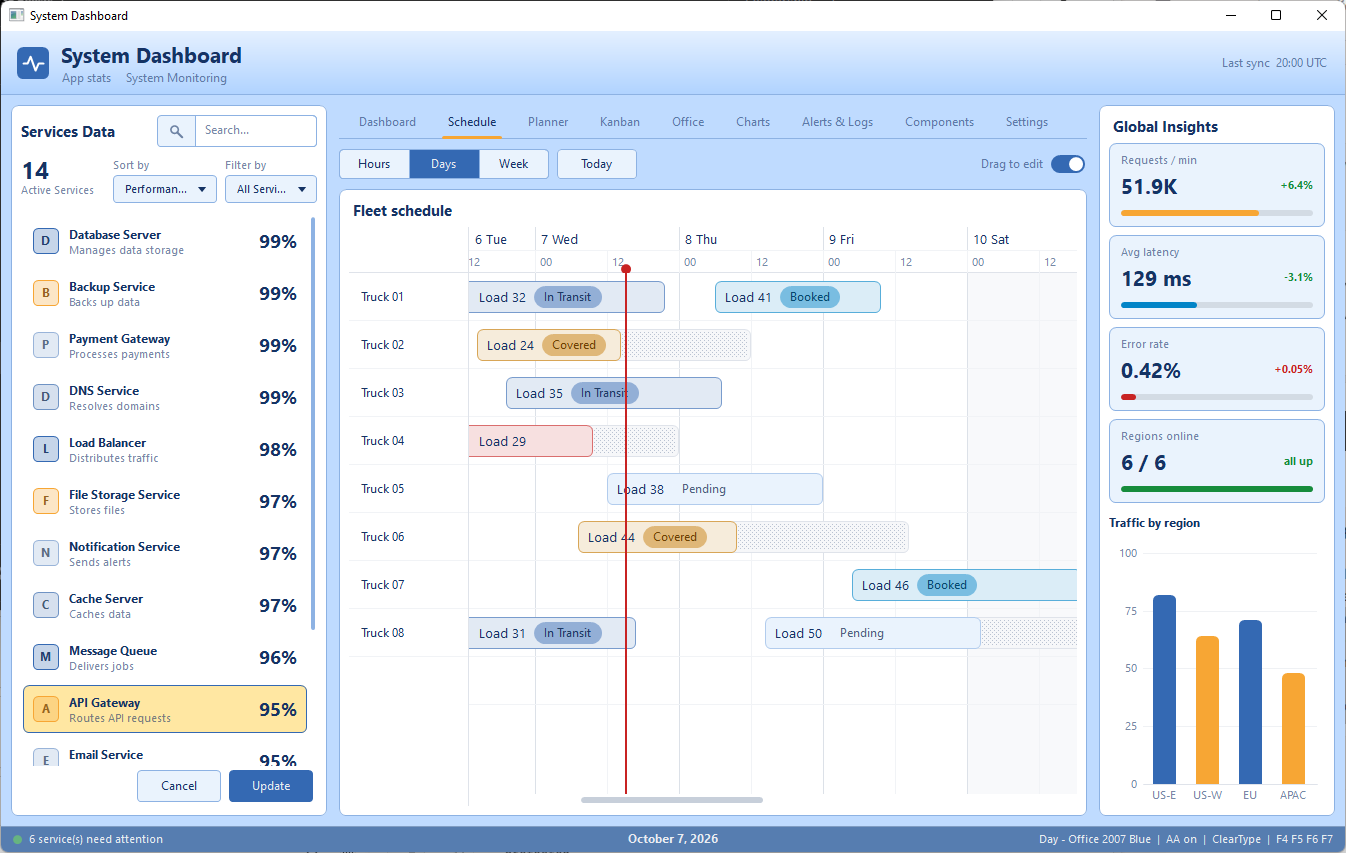
Task: Click the Regions online card
Action: coord(1217,461)
